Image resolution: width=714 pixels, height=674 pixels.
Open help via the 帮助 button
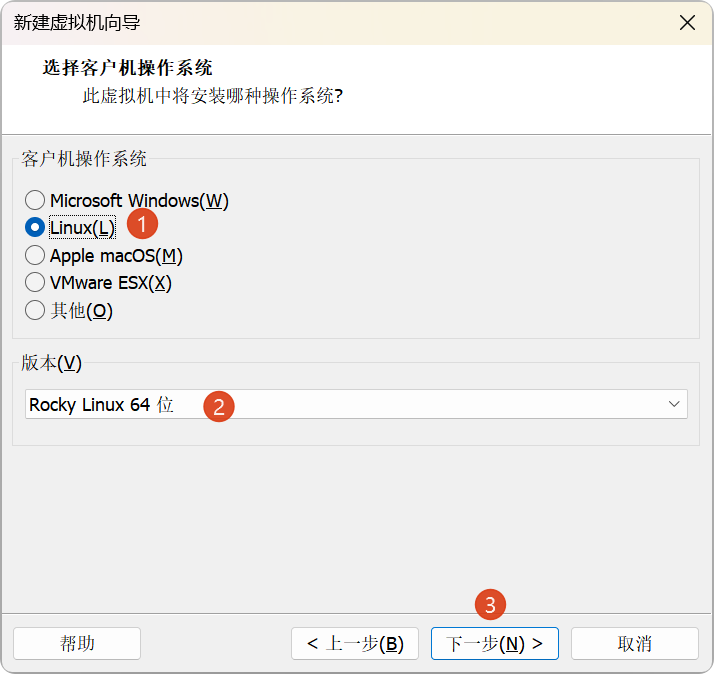[77, 643]
